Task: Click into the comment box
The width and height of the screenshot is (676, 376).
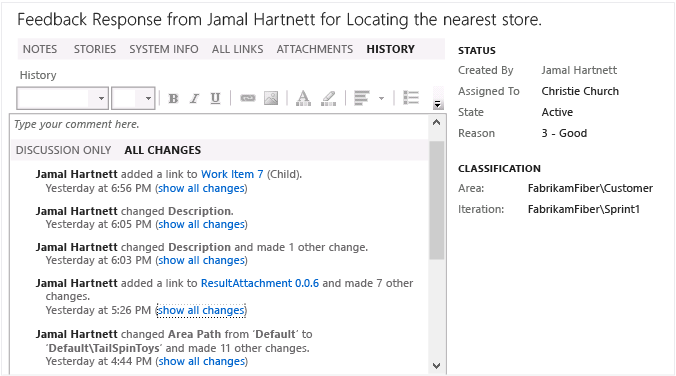Action: tap(219, 125)
